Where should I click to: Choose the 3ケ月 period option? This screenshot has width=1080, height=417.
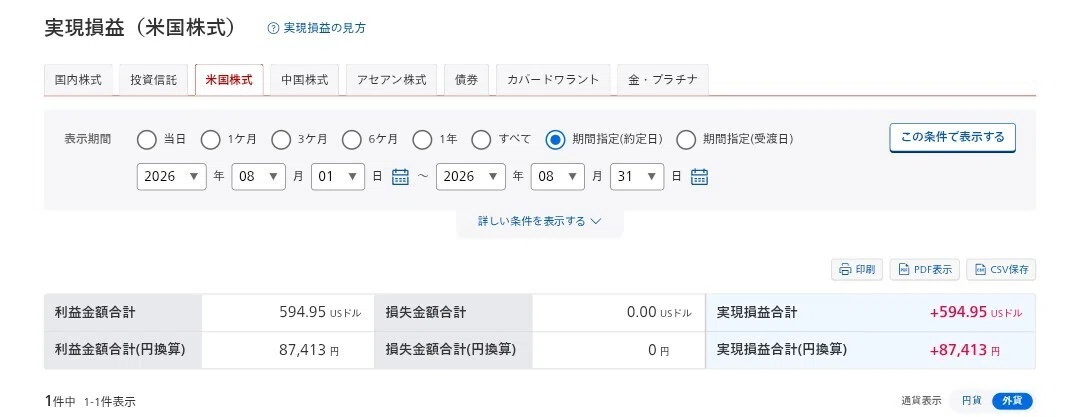point(280,140)
